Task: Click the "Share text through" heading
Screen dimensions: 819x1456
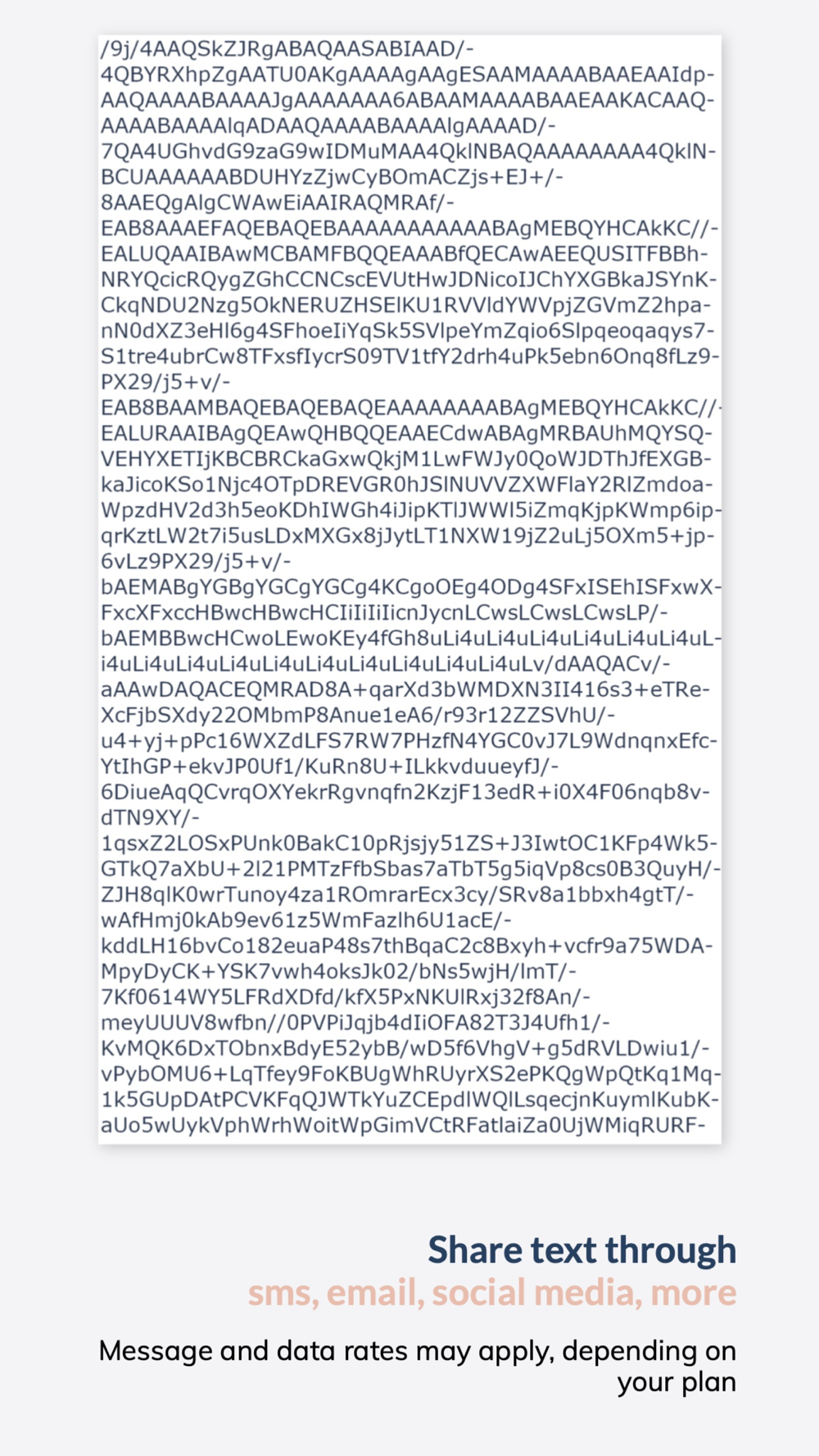Action: pos(581,1250)
